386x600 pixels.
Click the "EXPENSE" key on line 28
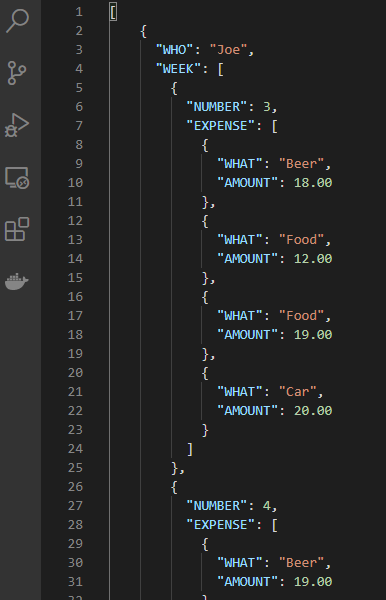220,525
